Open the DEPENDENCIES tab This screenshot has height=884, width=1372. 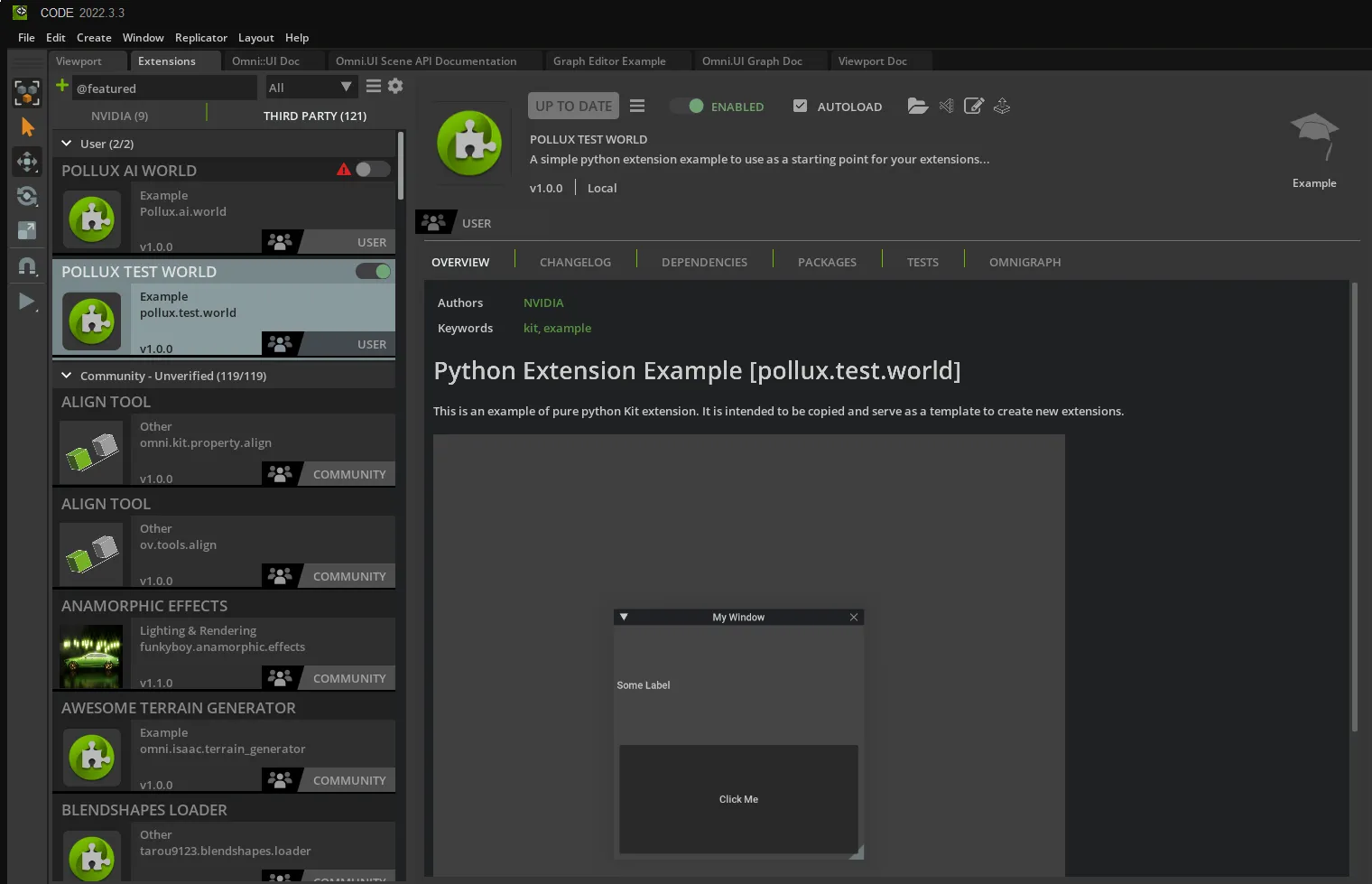(704, 262)
